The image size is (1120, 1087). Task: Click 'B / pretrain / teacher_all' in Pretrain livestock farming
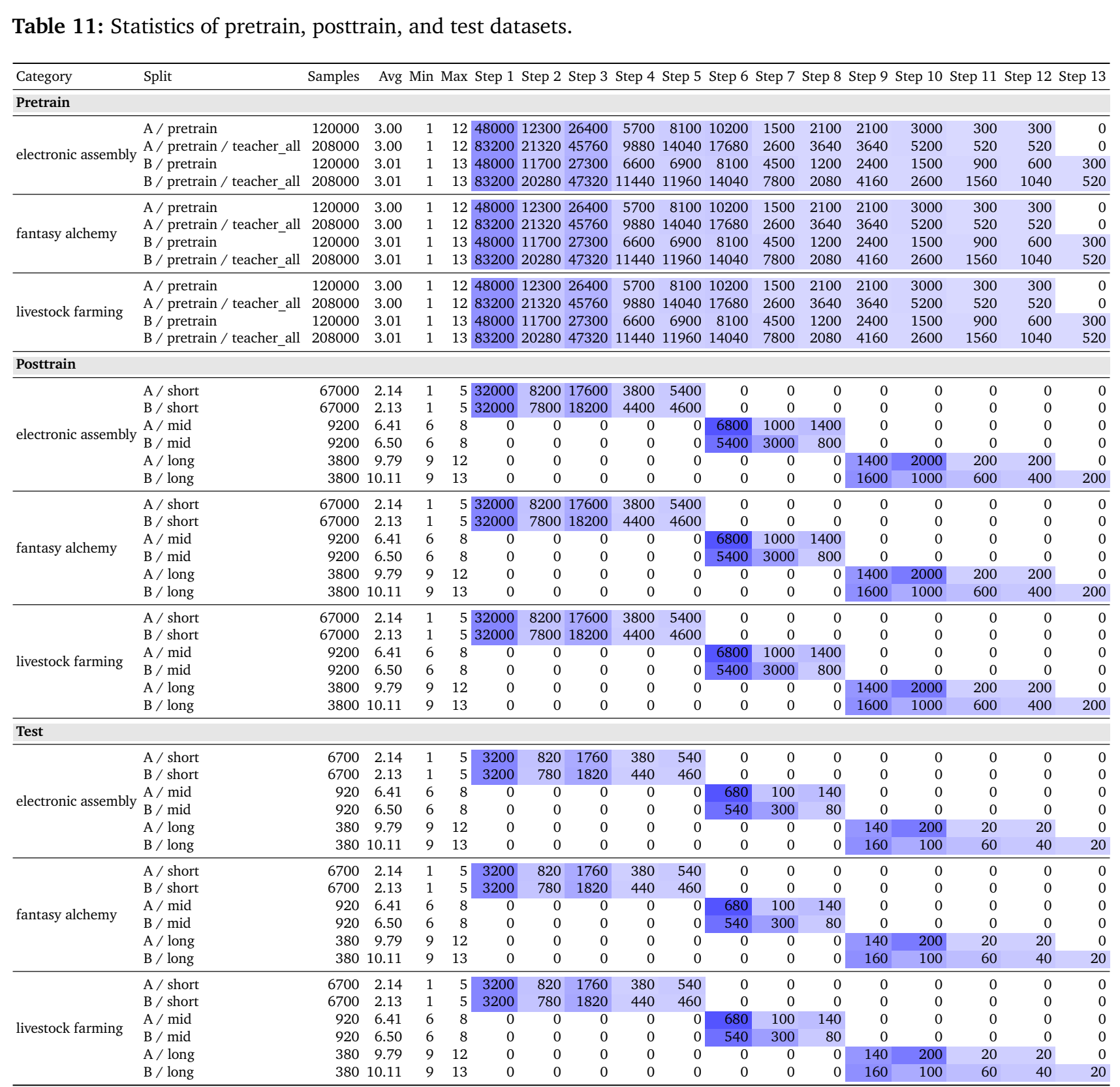222,338
